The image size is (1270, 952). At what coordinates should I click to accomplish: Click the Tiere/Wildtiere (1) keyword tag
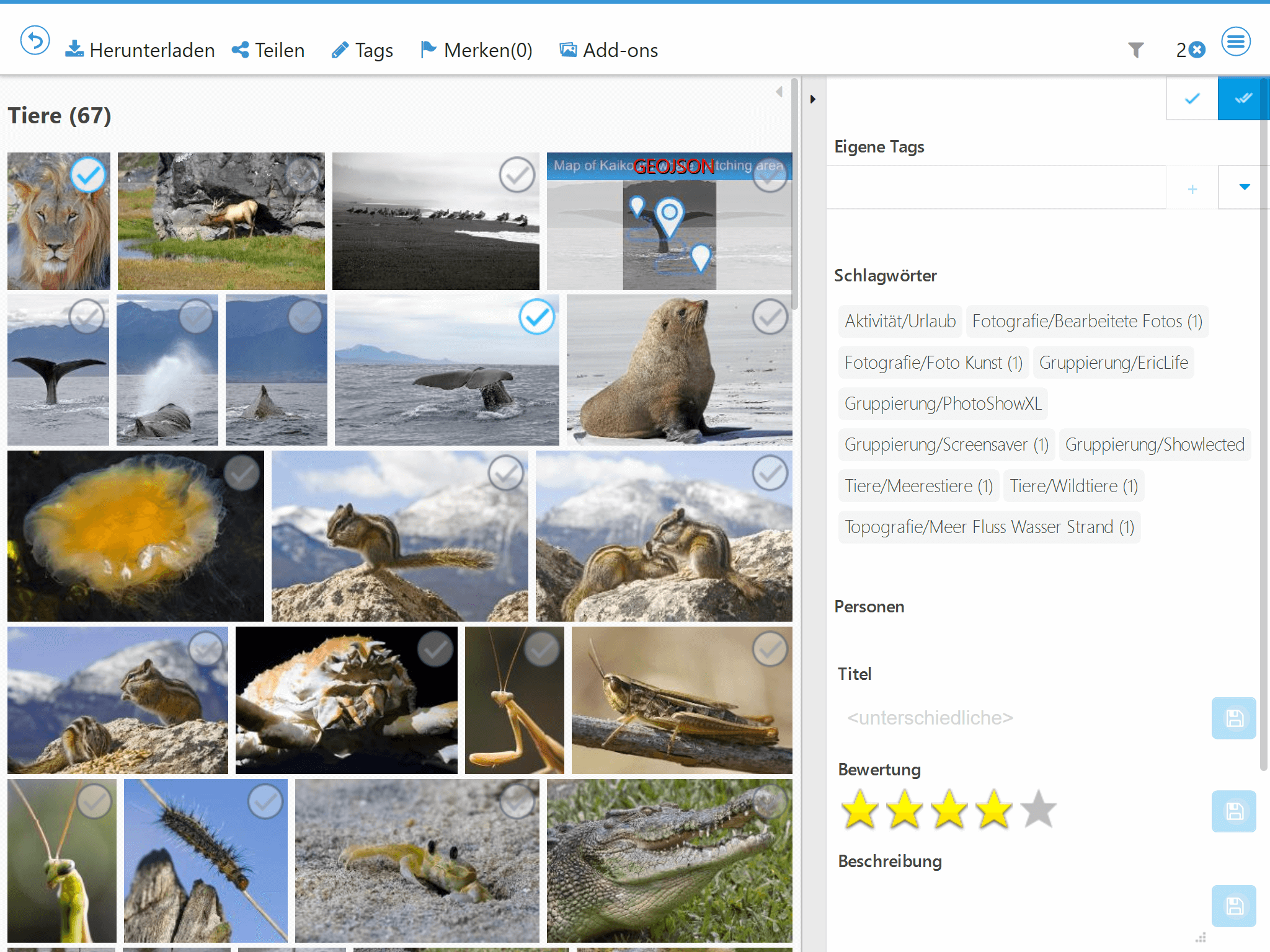click(x=1073, y=486)
